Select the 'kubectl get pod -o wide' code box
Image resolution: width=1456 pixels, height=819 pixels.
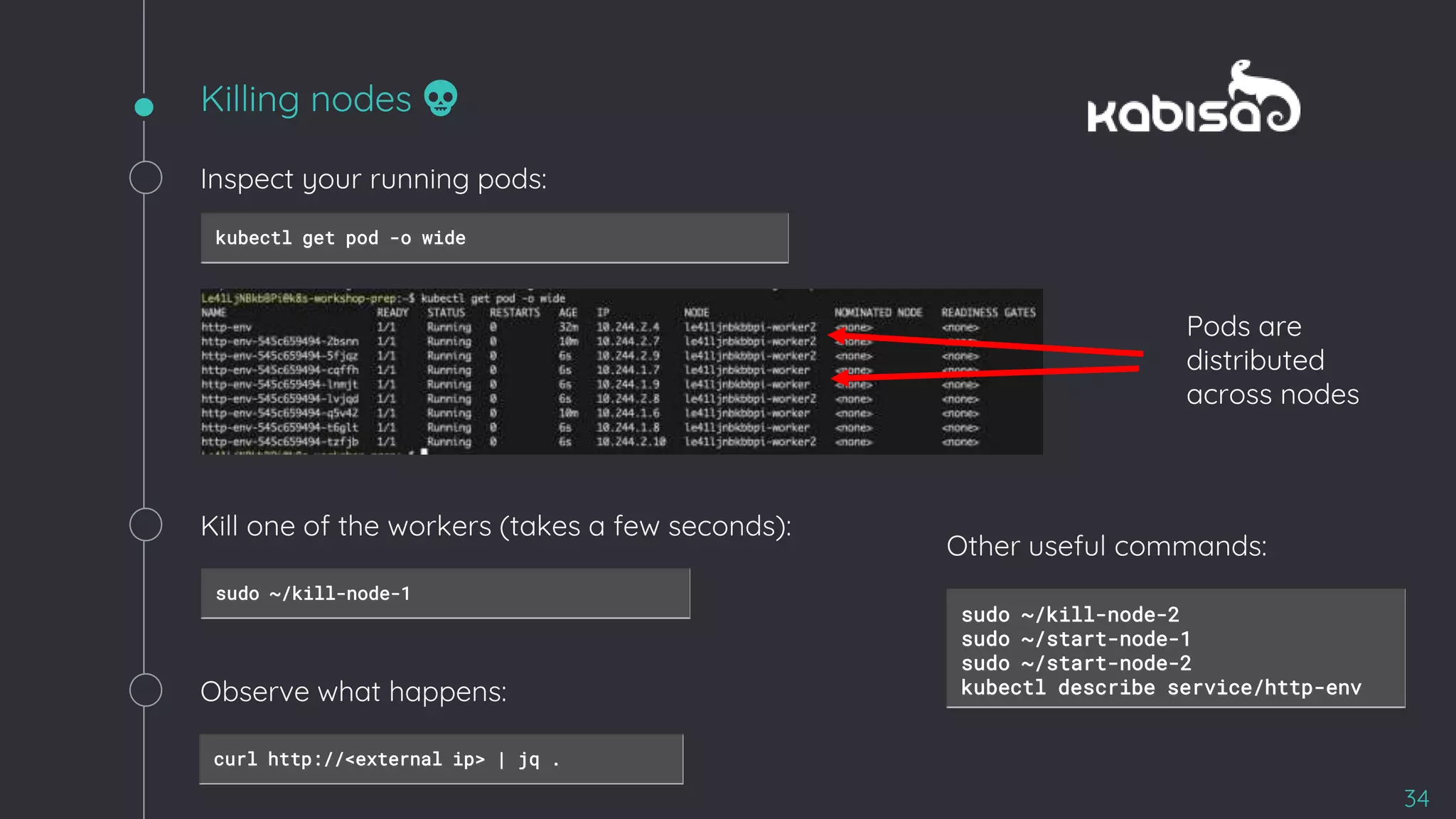(494, 238)
